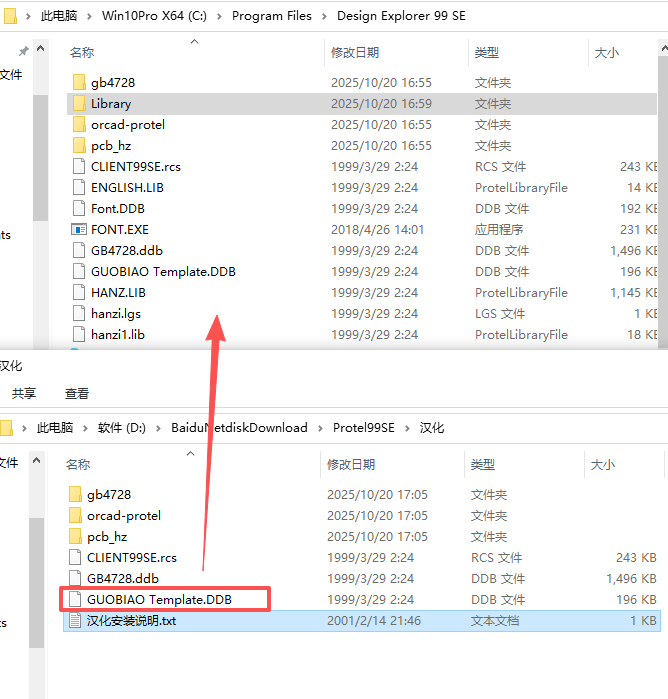
Task: Click the Library folder icon
Action: (79, 103)
